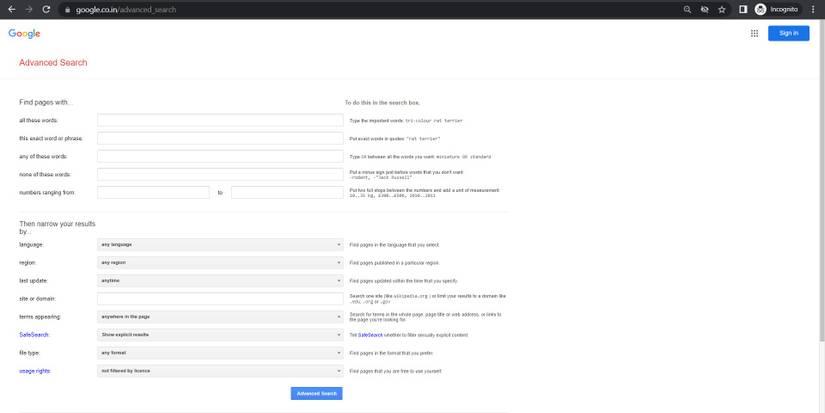
Task: Click the 'Find pages in the language that you select' text
Action: (395, 245)
